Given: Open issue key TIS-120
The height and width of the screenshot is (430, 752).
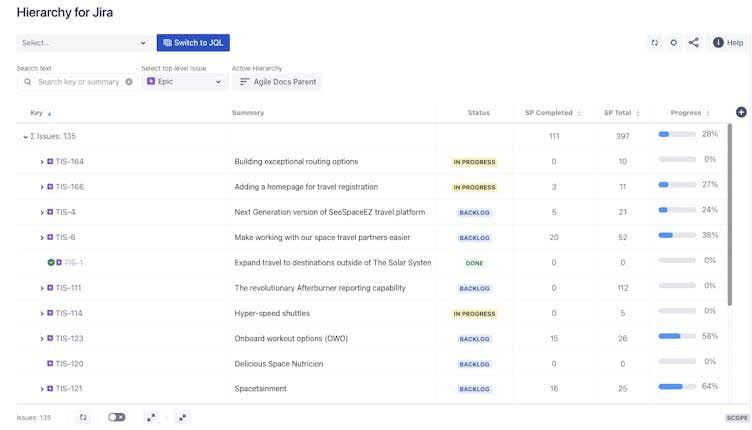Looking at the screenshot, I should tap(70, 363).
